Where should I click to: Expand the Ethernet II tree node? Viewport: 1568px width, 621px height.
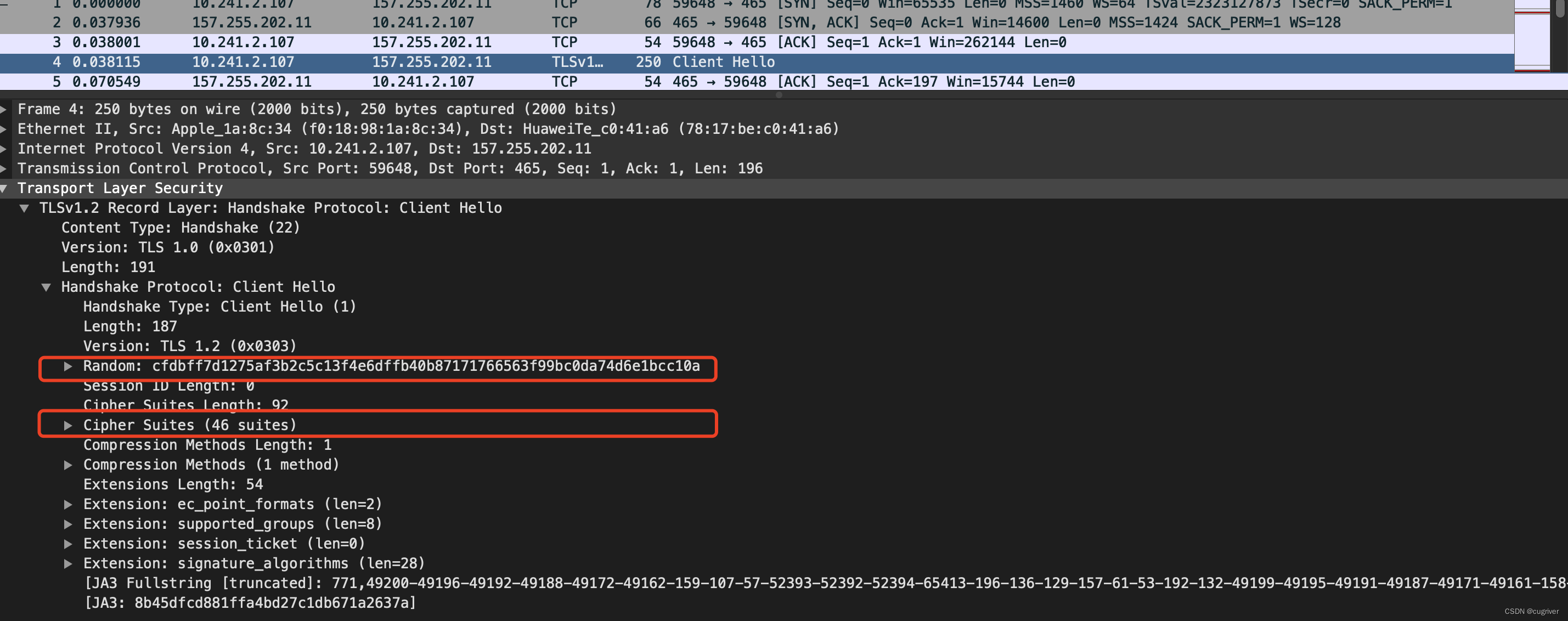[x=4, y=129]
